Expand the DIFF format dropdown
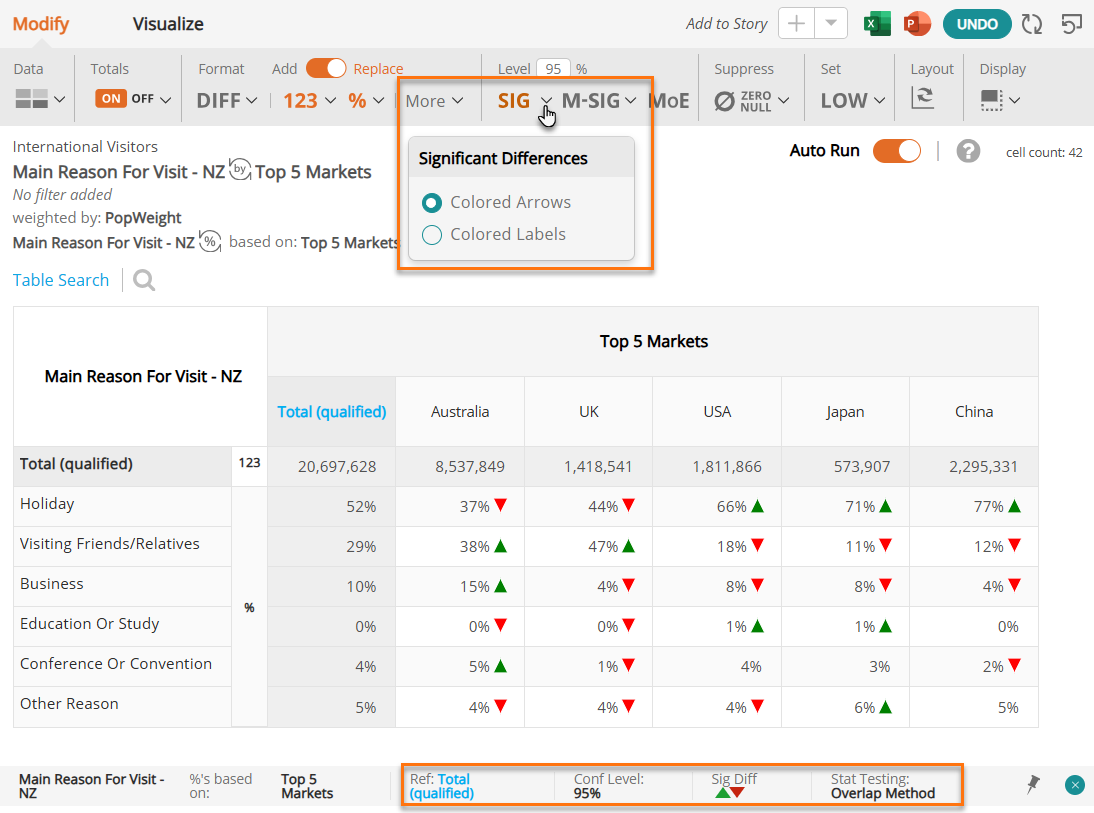 [x=227, y=101]
